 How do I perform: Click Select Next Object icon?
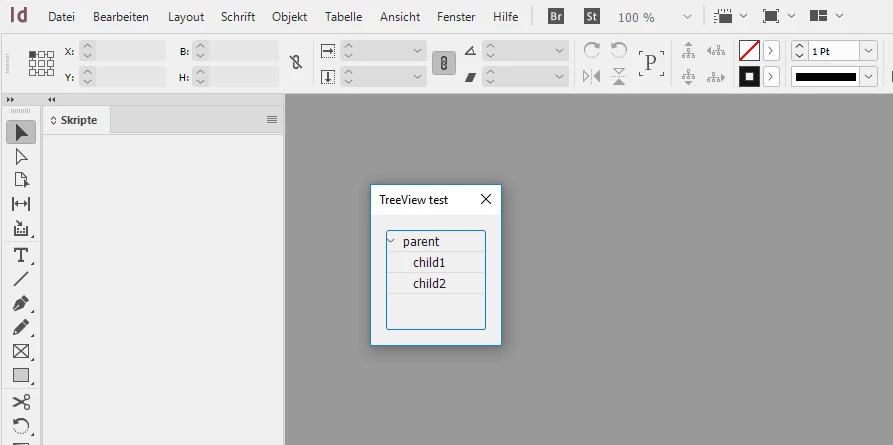[x=715, y=77]
